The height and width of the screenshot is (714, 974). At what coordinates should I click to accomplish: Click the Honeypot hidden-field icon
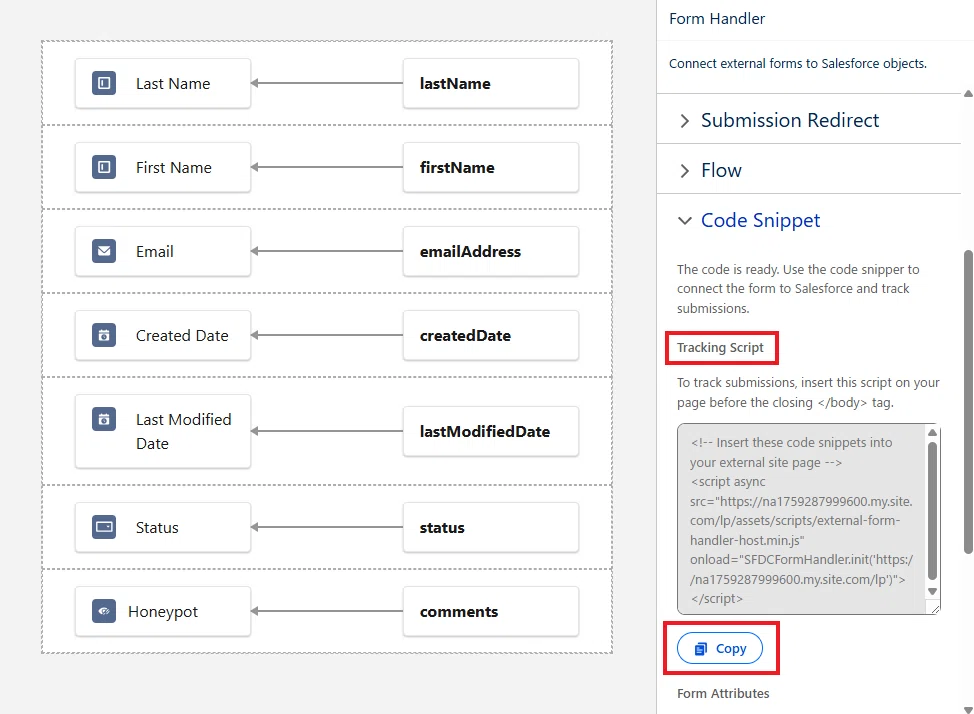tap(104, 611)
